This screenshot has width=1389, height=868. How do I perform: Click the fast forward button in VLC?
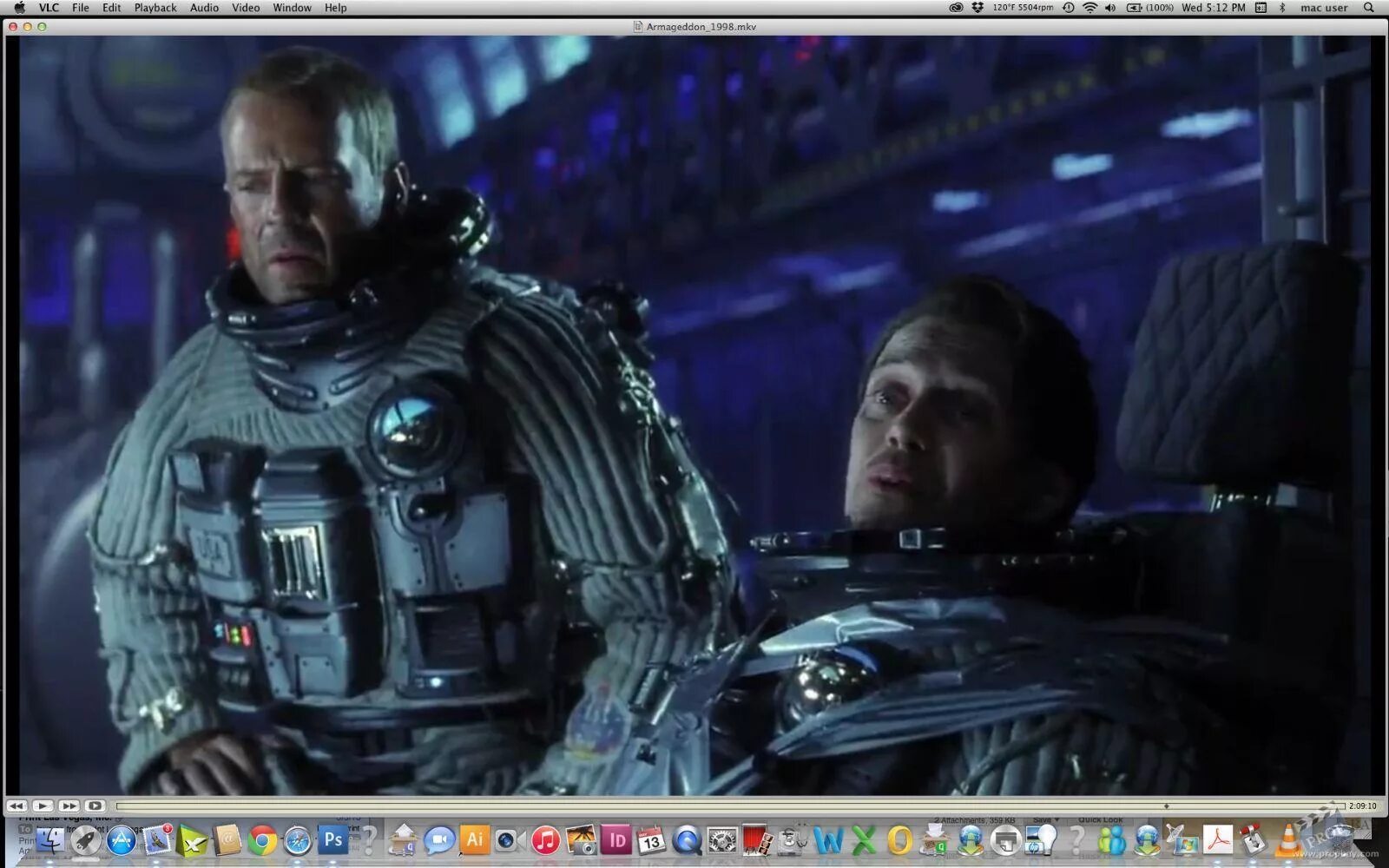point(69,806)
